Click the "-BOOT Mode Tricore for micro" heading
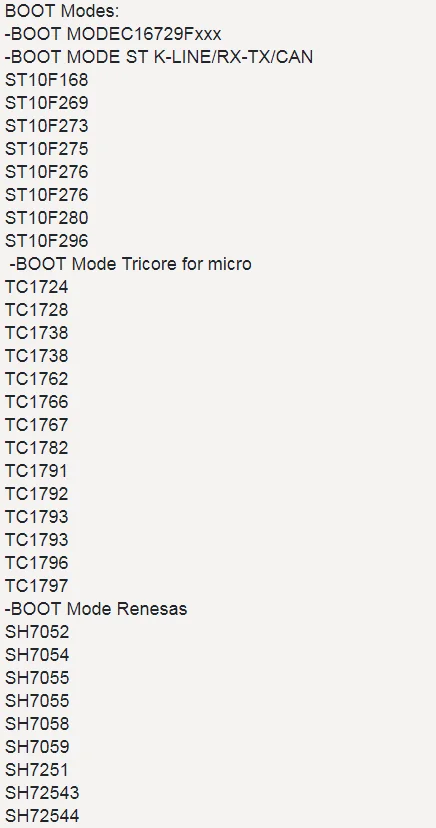This screenshot has height=828, width=436. click(x=130, y=264)
